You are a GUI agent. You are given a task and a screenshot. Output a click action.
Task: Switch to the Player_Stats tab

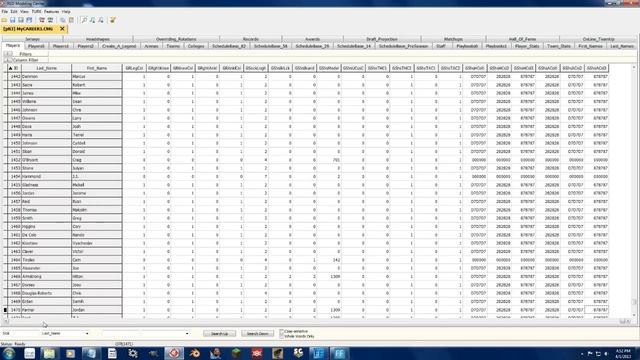click(x=527, y=46)
